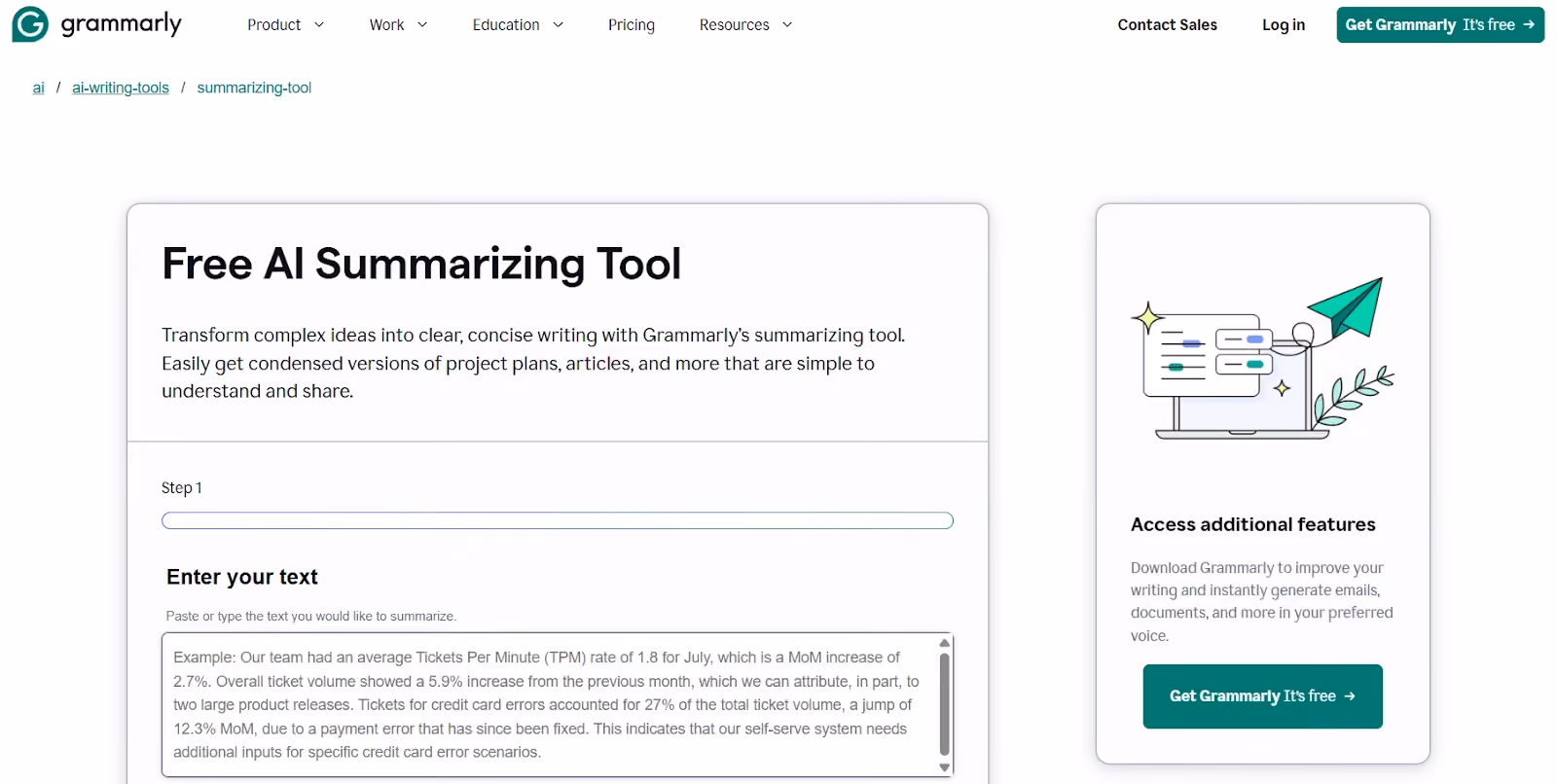The image size is (1557, 784).
Task: Click the Grammarly G logo icon
Action: (x=30, y=24)
